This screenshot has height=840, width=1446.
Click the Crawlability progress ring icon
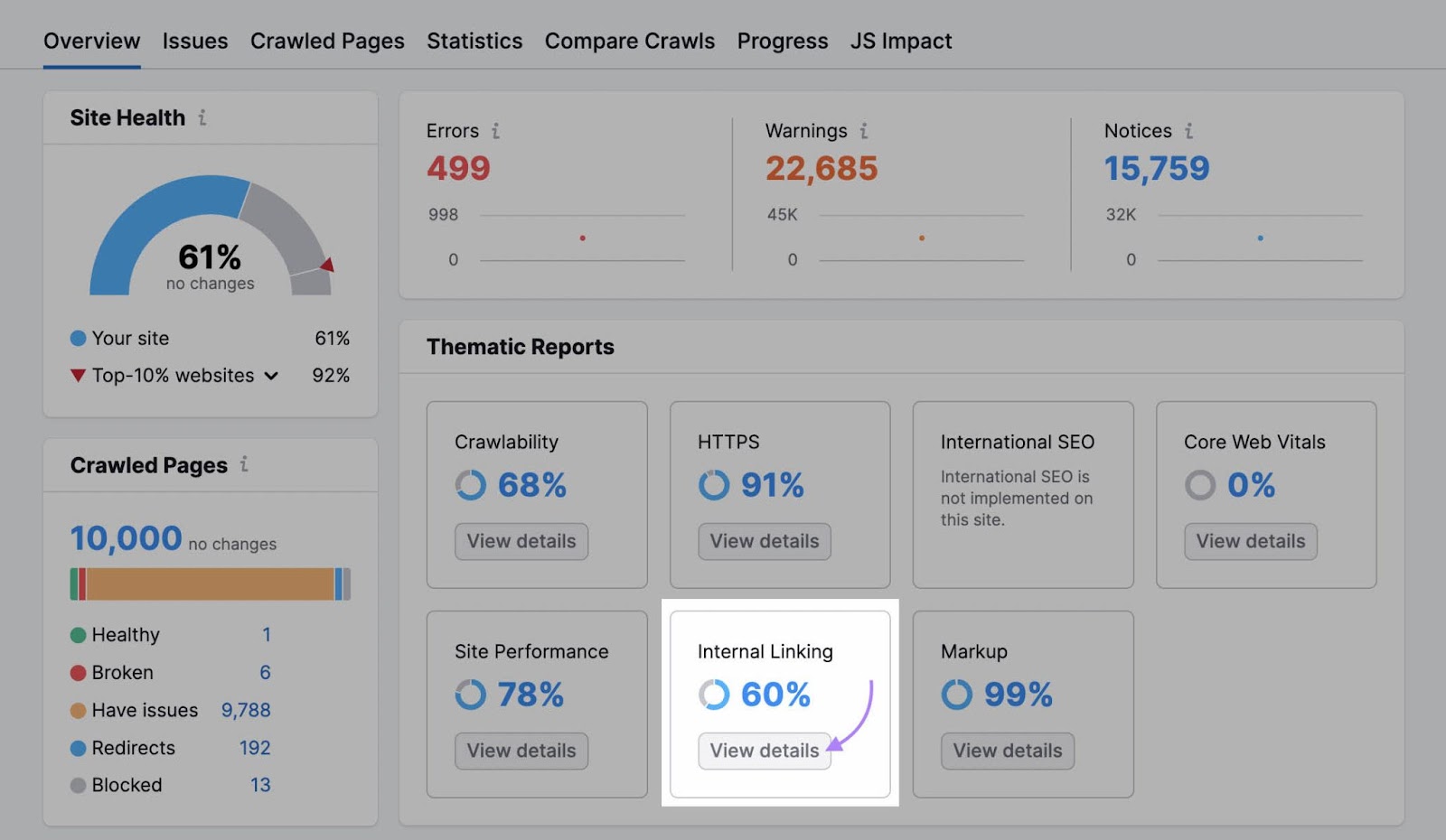(471, 485)
